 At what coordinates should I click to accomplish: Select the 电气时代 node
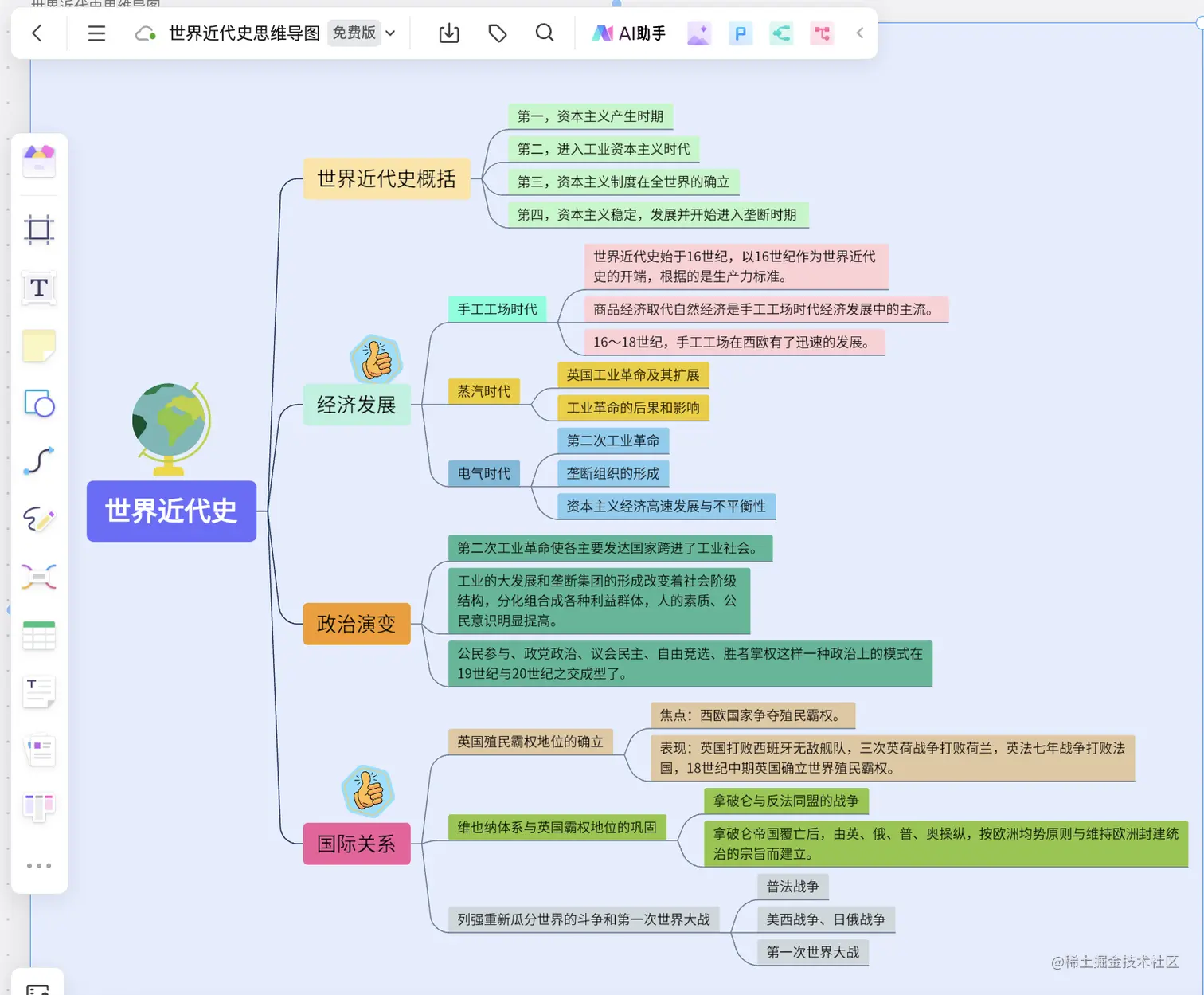[484, 473]
